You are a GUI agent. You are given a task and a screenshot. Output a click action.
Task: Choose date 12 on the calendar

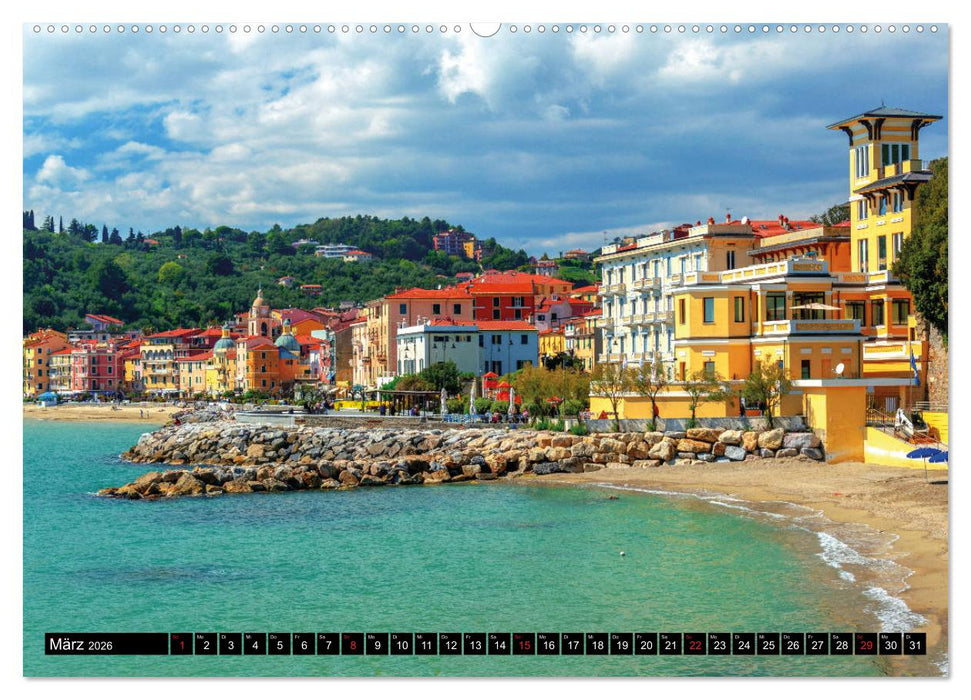tap(450, 644)
